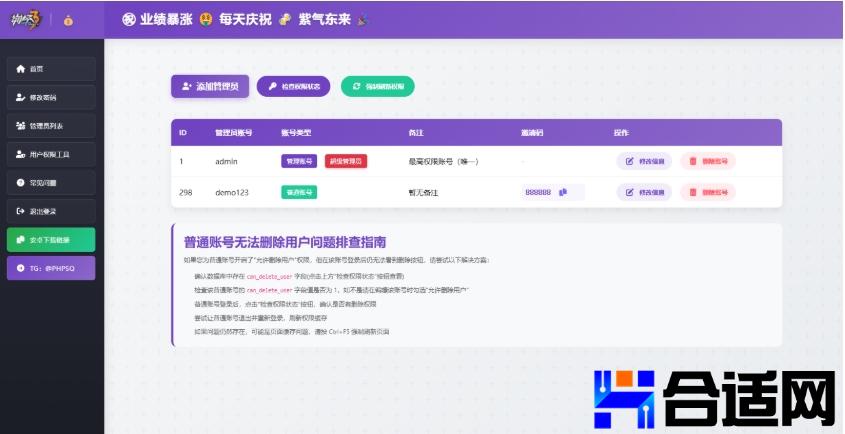Click the trash icon in demo123 row
The image size is (845, 434).
pos(692,192)
